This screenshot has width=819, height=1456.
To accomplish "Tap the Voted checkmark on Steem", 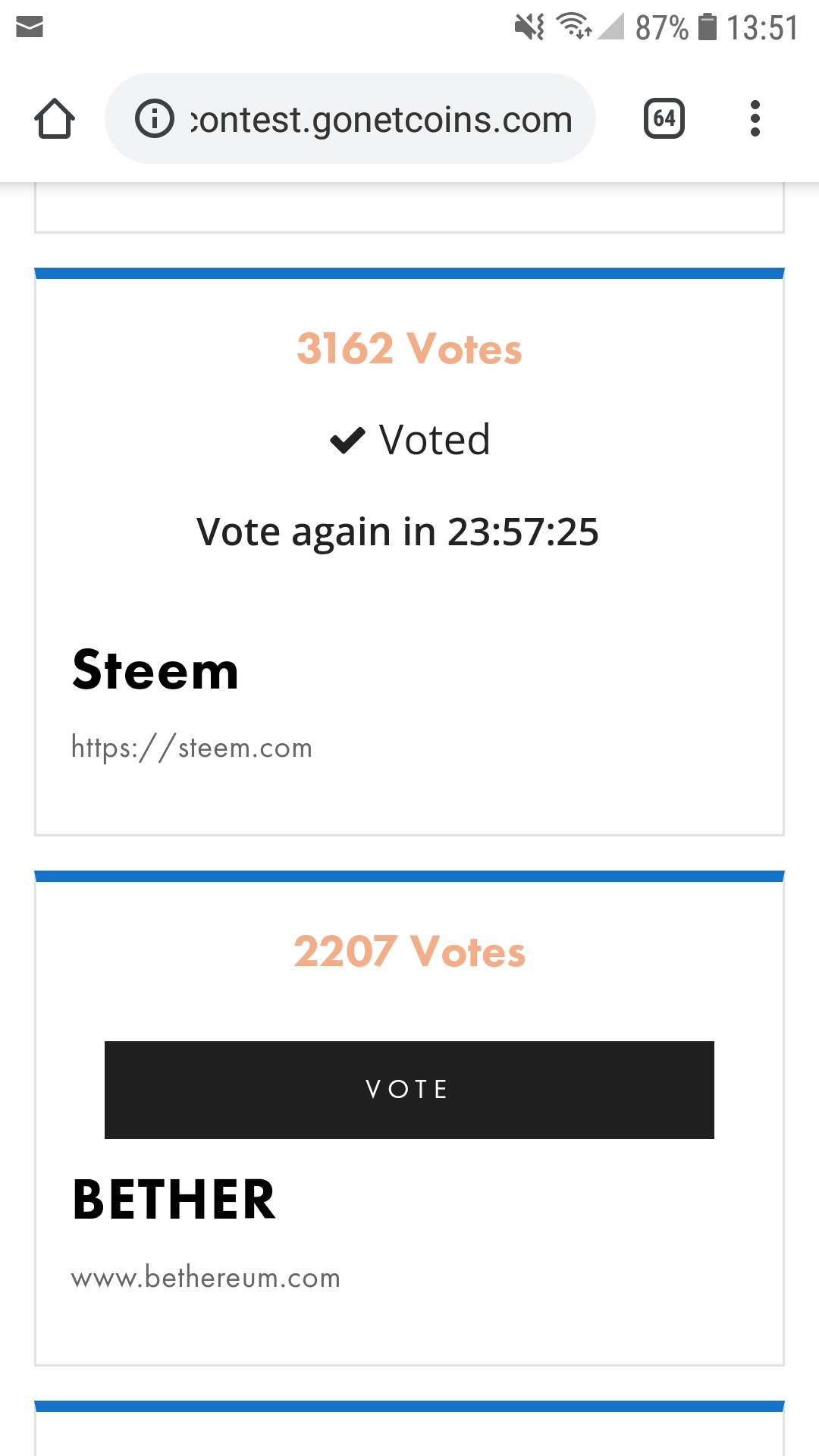I will (x=348, y=440).
